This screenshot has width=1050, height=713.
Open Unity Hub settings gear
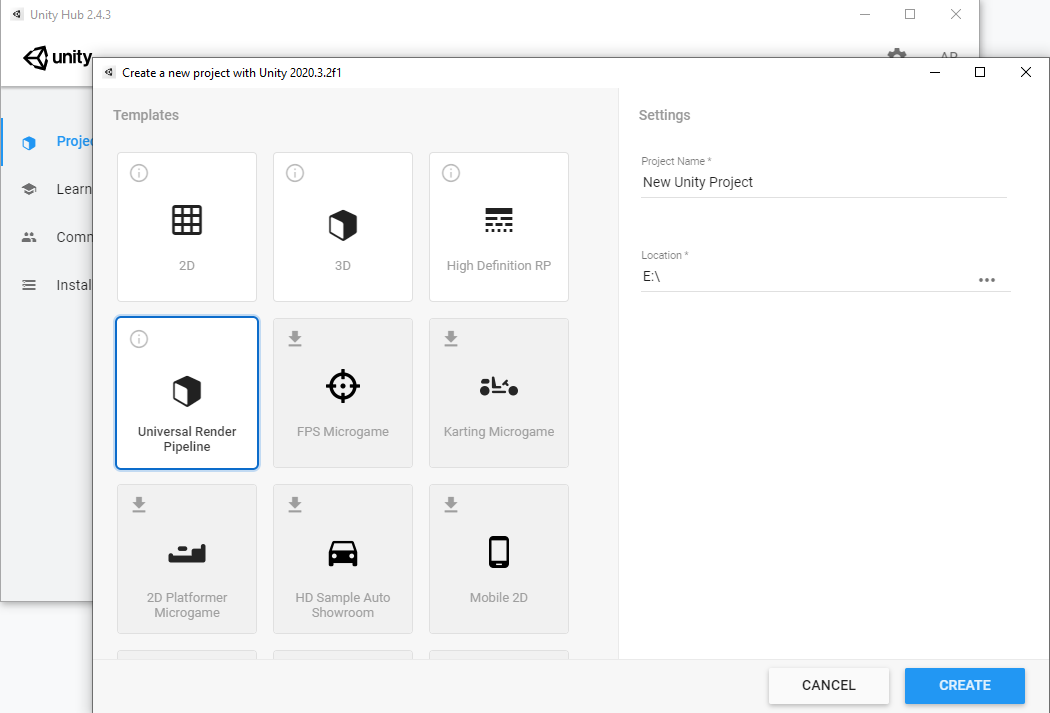click(897, 53)
